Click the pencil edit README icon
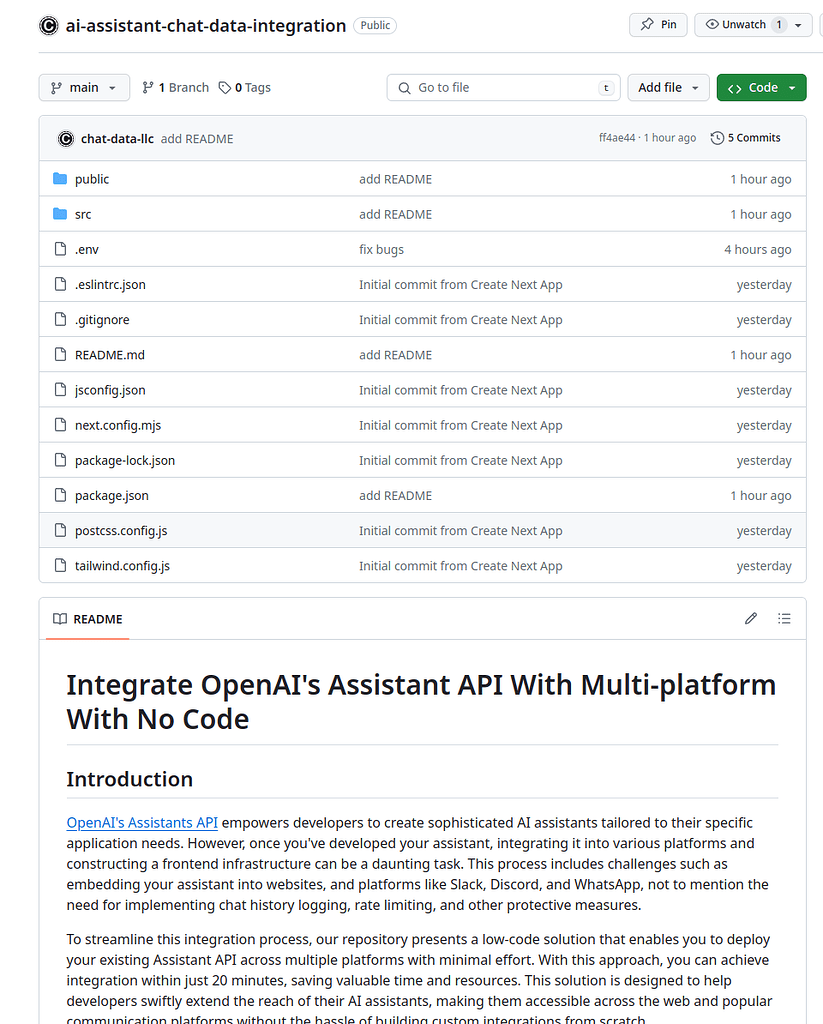The width and height of the screenshot is (823, 1024). (x=751, y=619)
